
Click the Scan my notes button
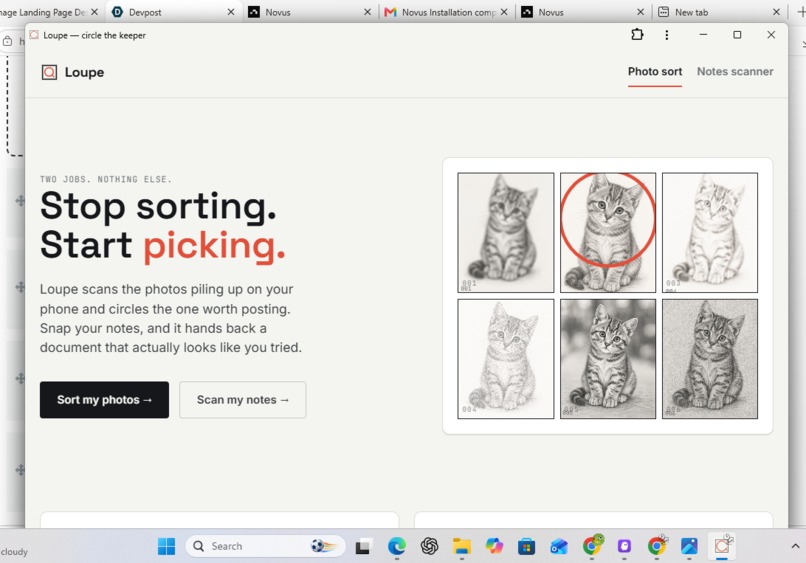click(x=243, y=399)
